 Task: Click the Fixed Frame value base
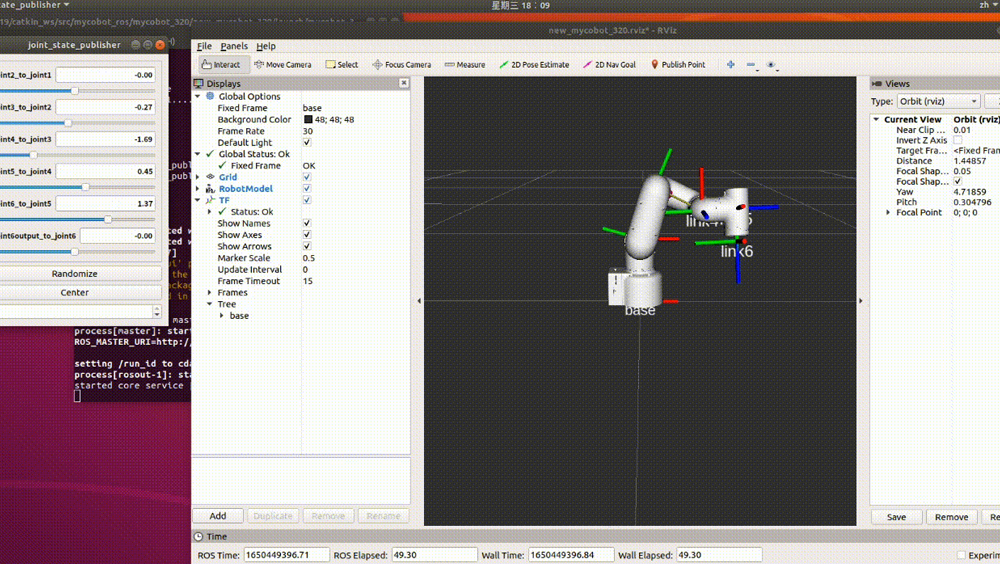312,108
